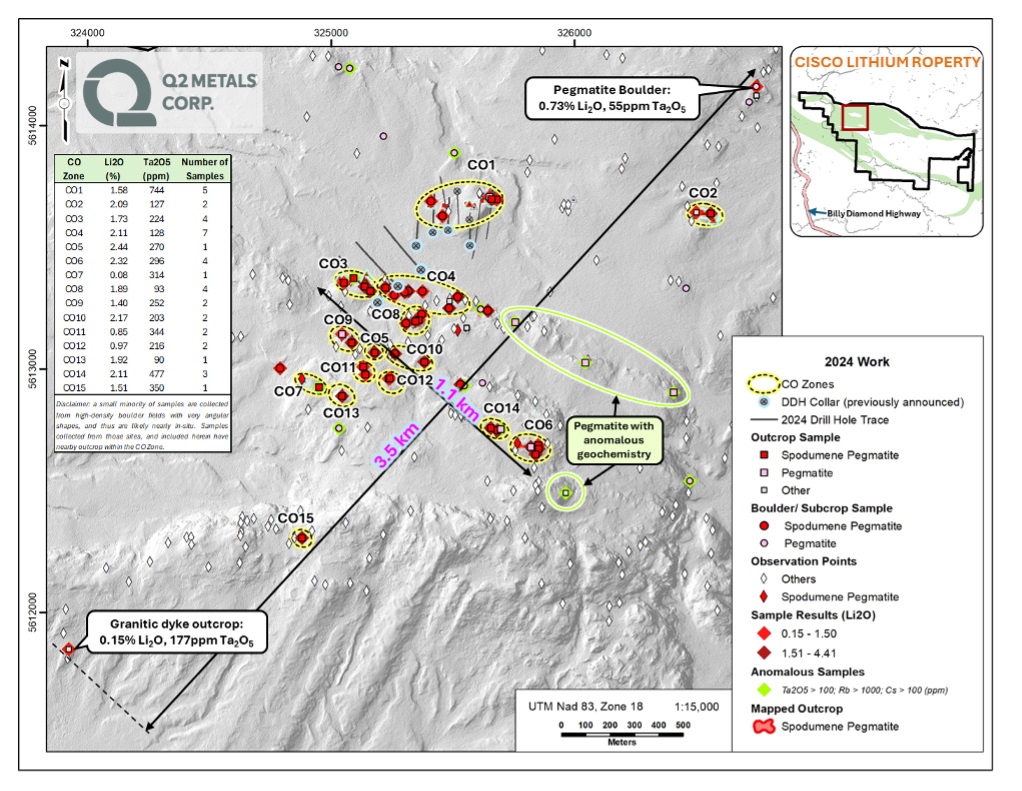
Task: Click the 2024 Drill Hole Trace legend line
Action: tap(764, 420)
